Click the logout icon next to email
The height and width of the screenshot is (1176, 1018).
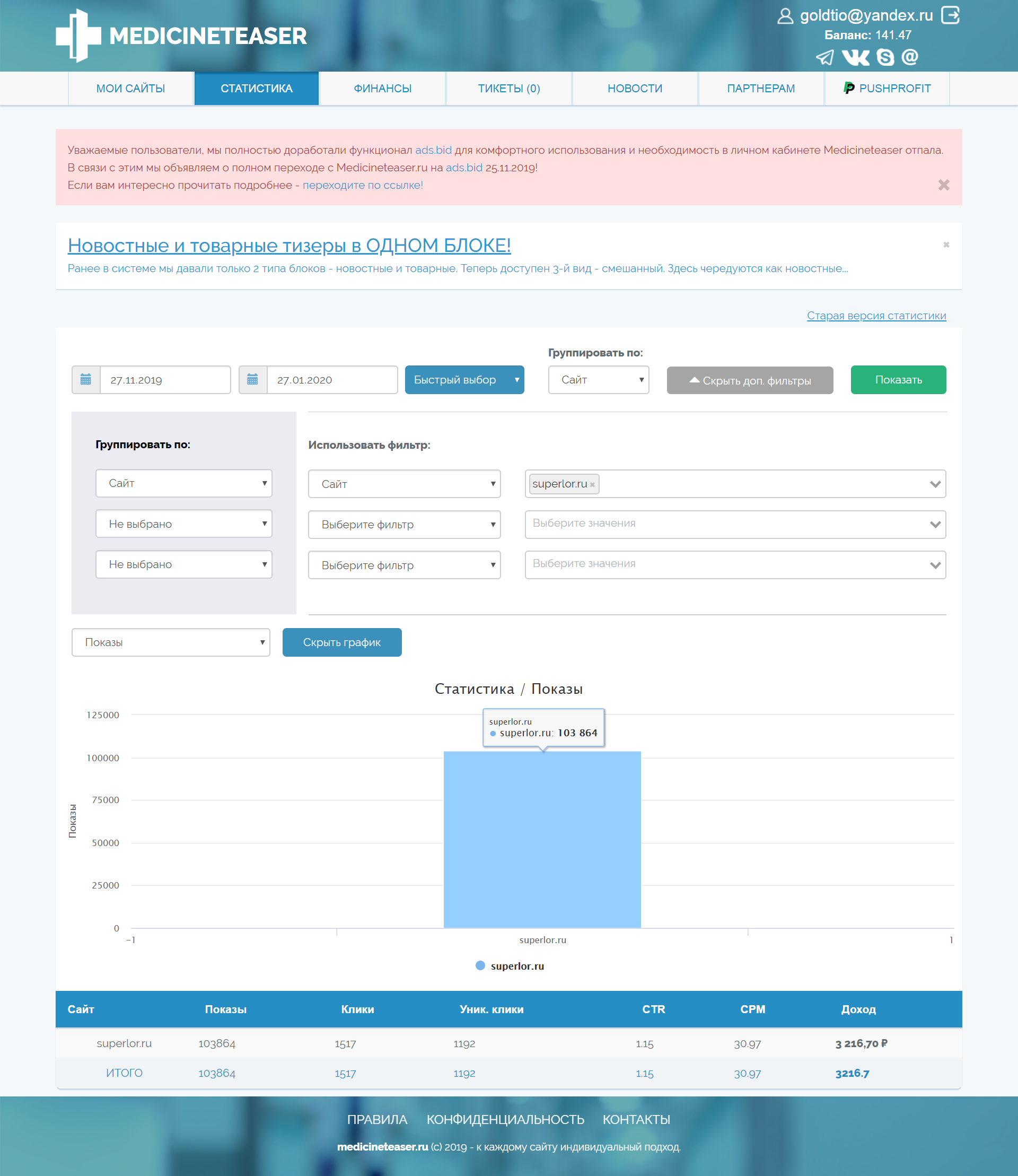point(950,15)
